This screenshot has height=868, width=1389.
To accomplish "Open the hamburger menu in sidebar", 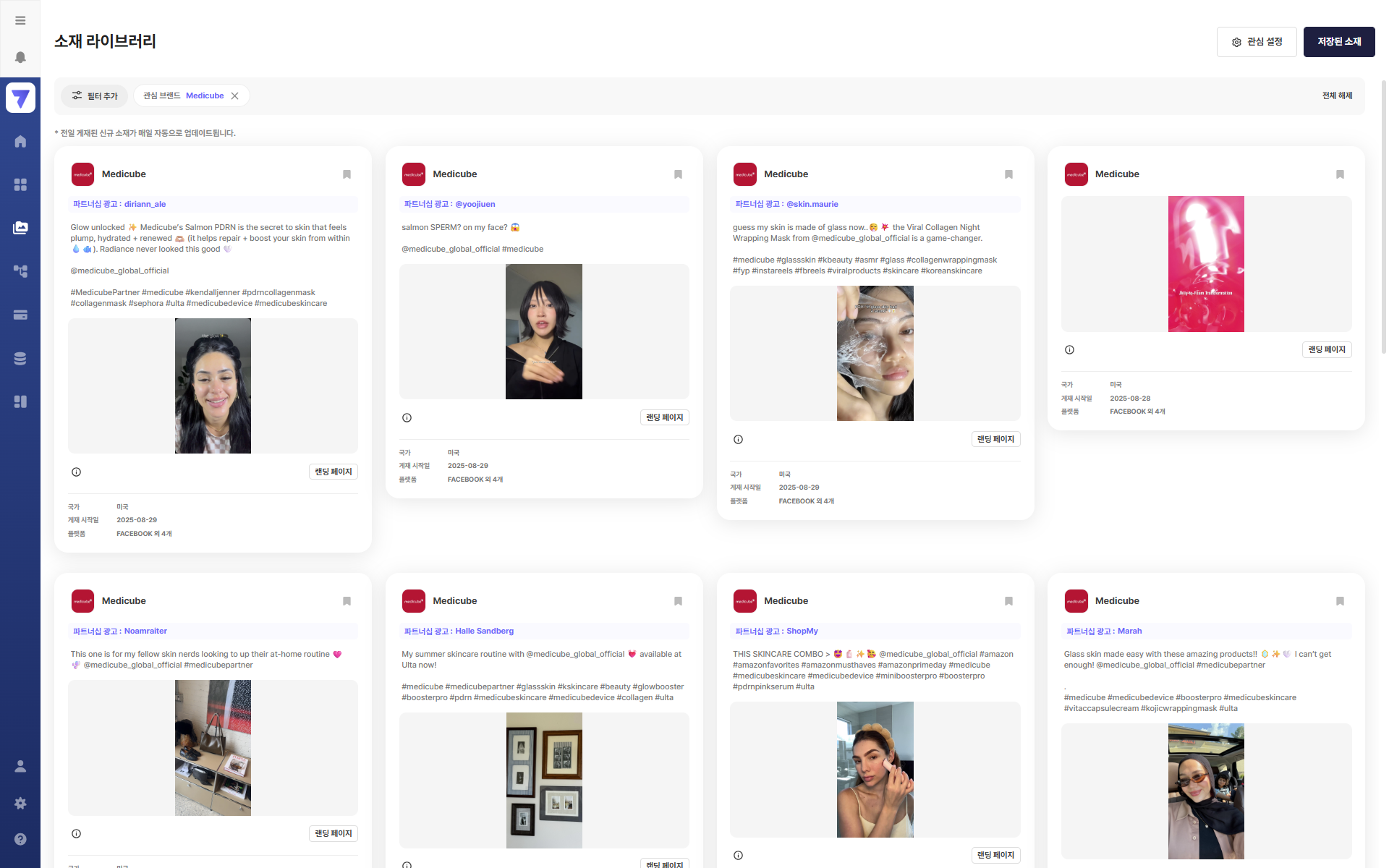I will click(20, 20).
